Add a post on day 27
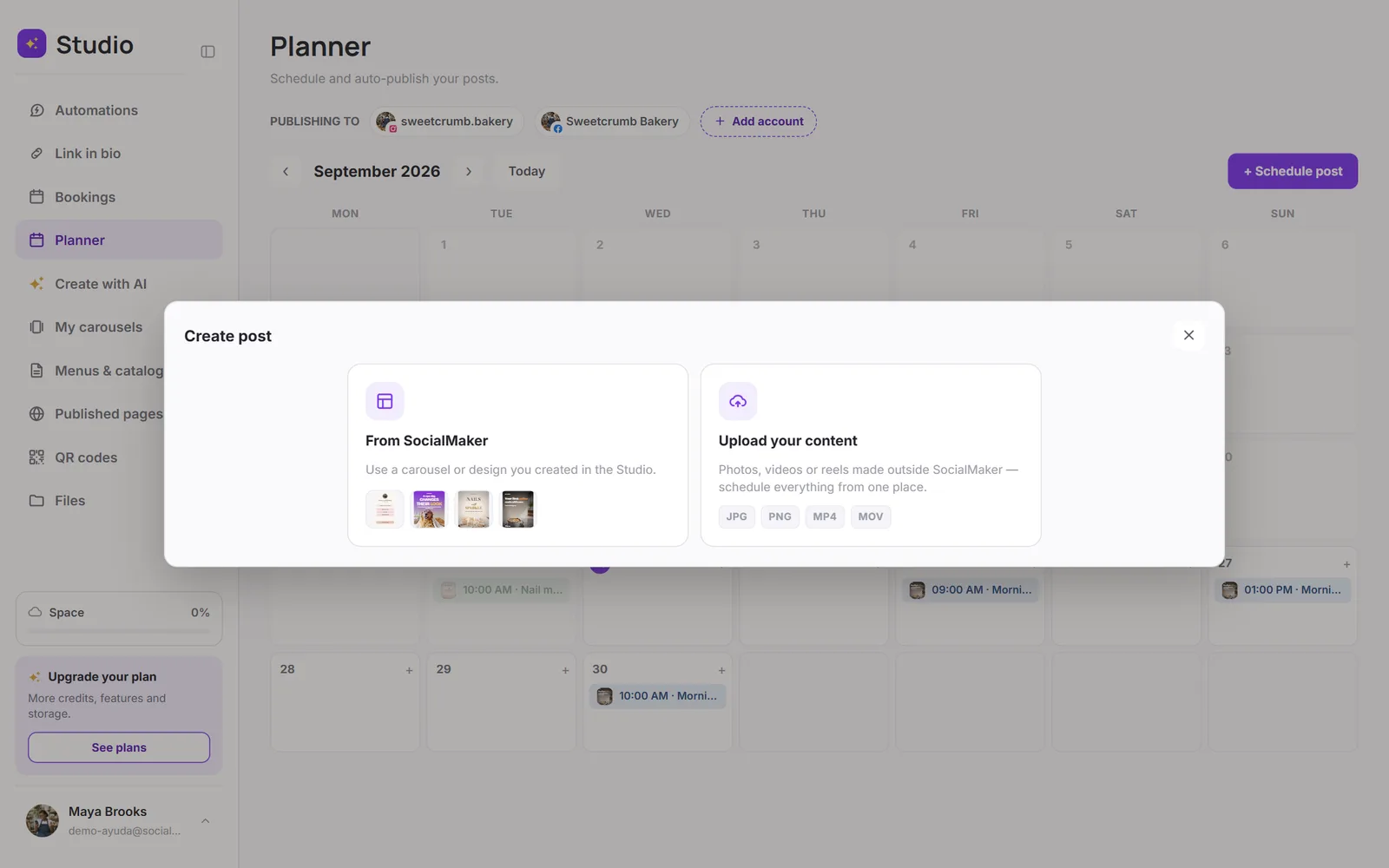1389x868 pixels. point(1346,564)
